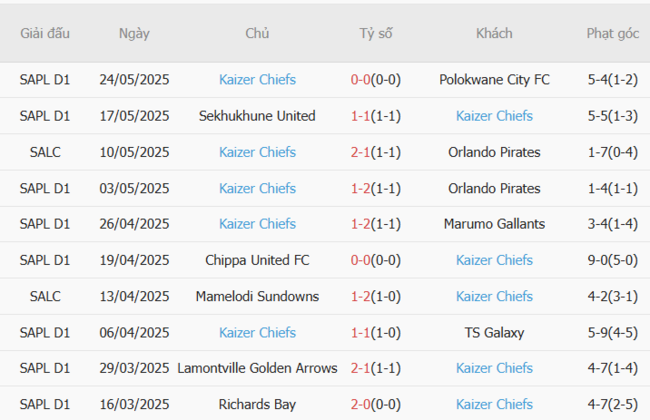This screenshot has height=420, width=650.
Task: Select Kaizer Chiefs link versus Mamelodi Sundowns
Action: pos(494,296)
